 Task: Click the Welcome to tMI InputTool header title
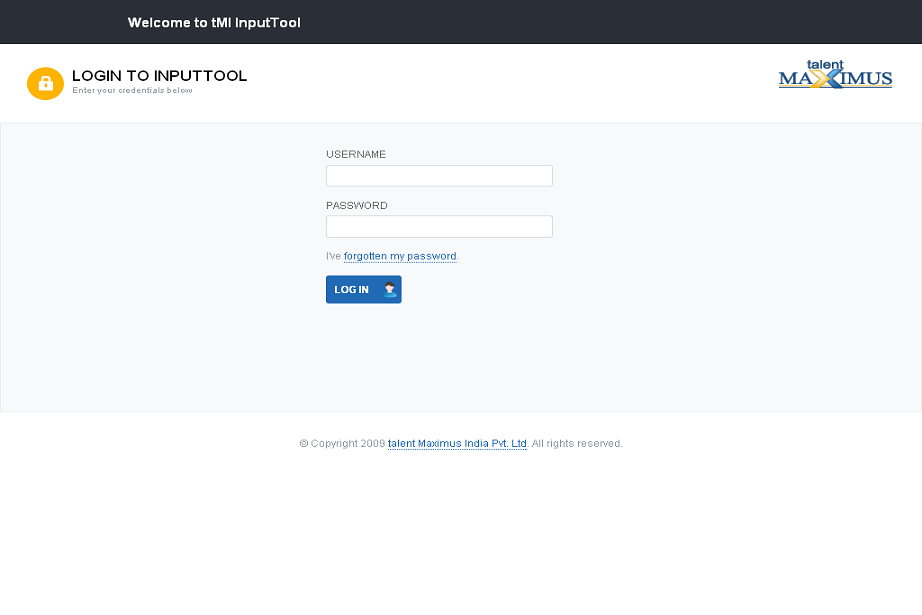pos(214,23)
